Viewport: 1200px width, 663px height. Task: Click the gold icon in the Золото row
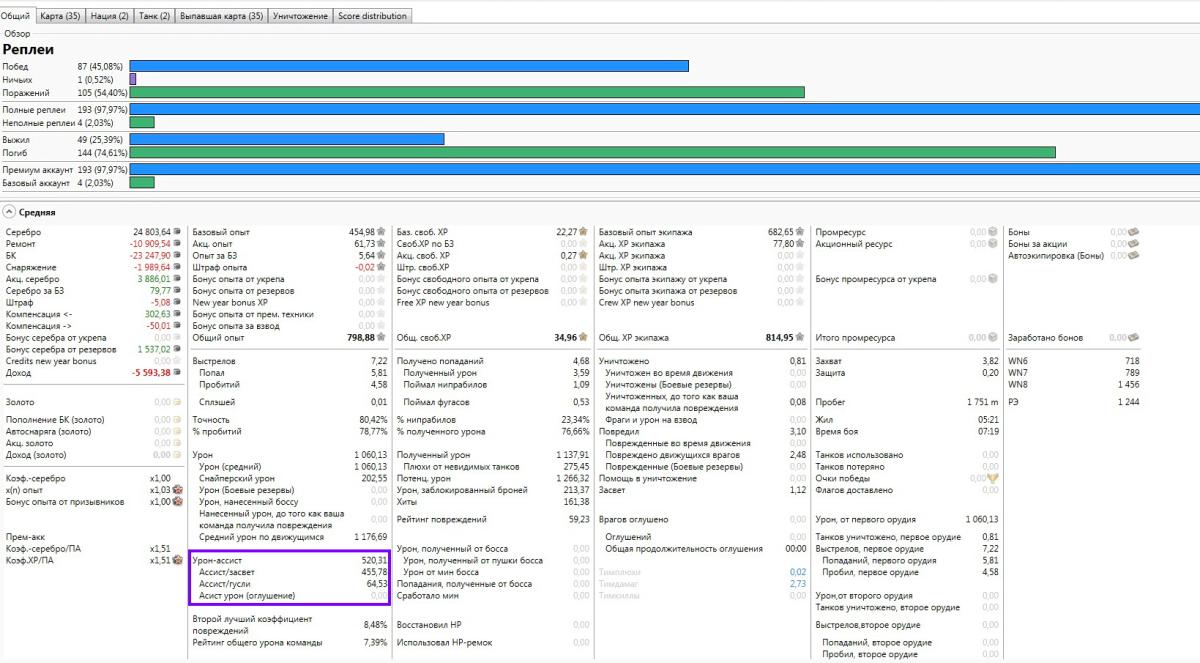tap(178, 401)
